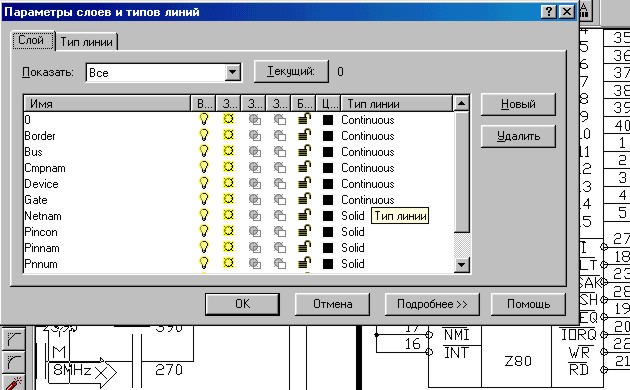Toggle visibility bulb for Border layer

[204, 135]
